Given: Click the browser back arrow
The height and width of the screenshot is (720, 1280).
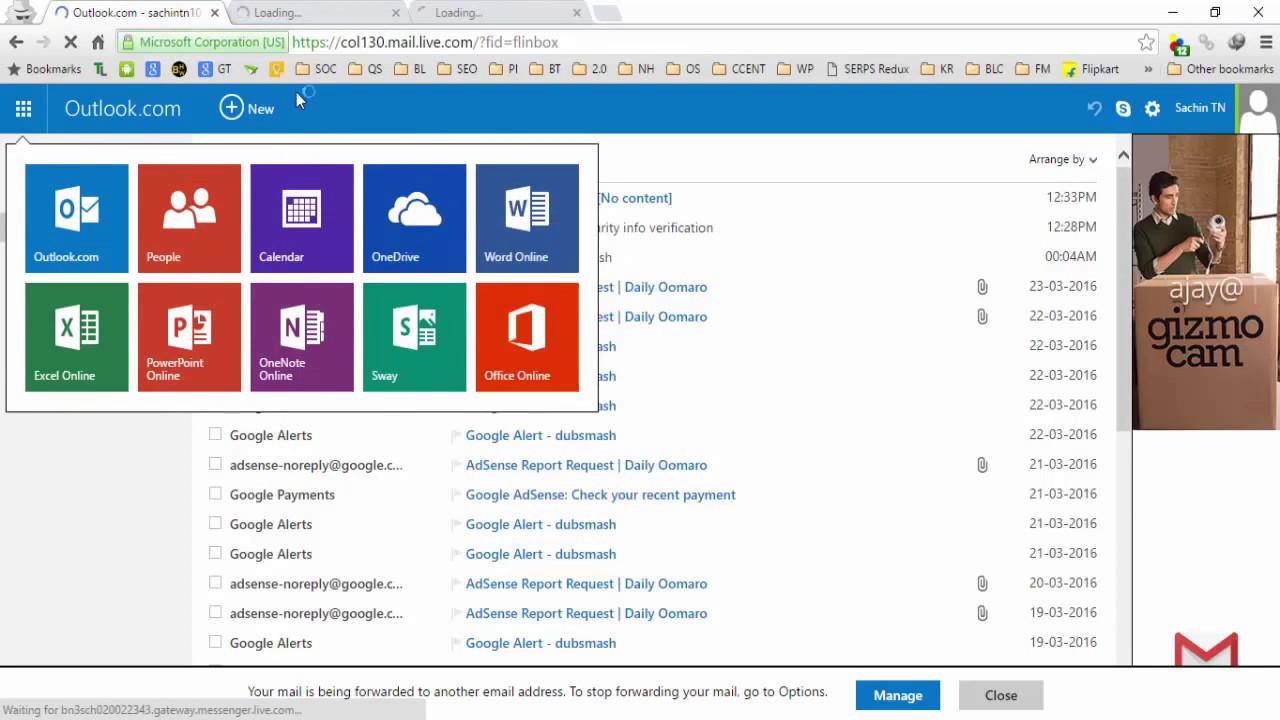Looking at the screenshot, I should (x=16, y=42).
